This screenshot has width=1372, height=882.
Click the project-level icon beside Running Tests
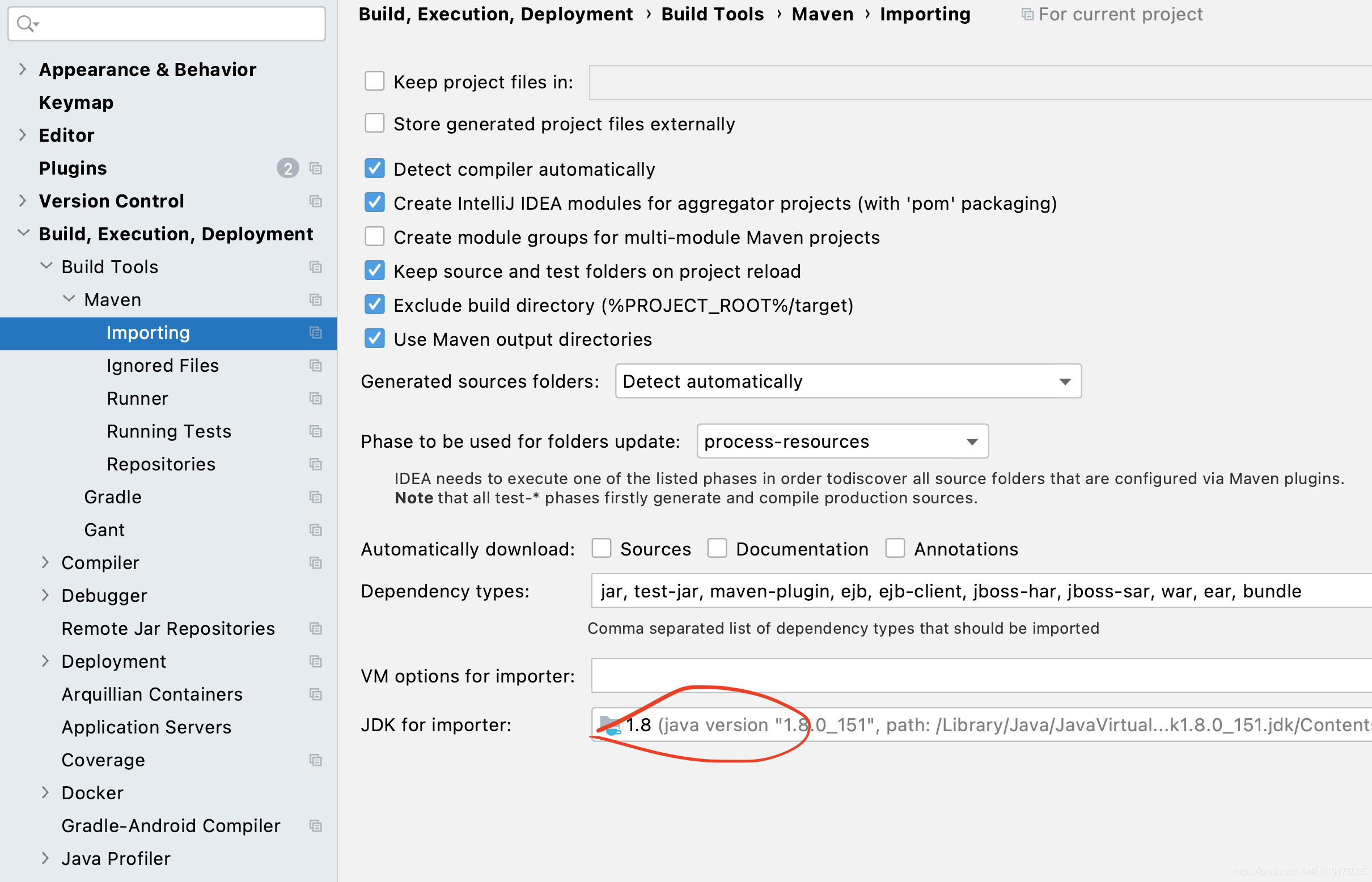(316, 431)
